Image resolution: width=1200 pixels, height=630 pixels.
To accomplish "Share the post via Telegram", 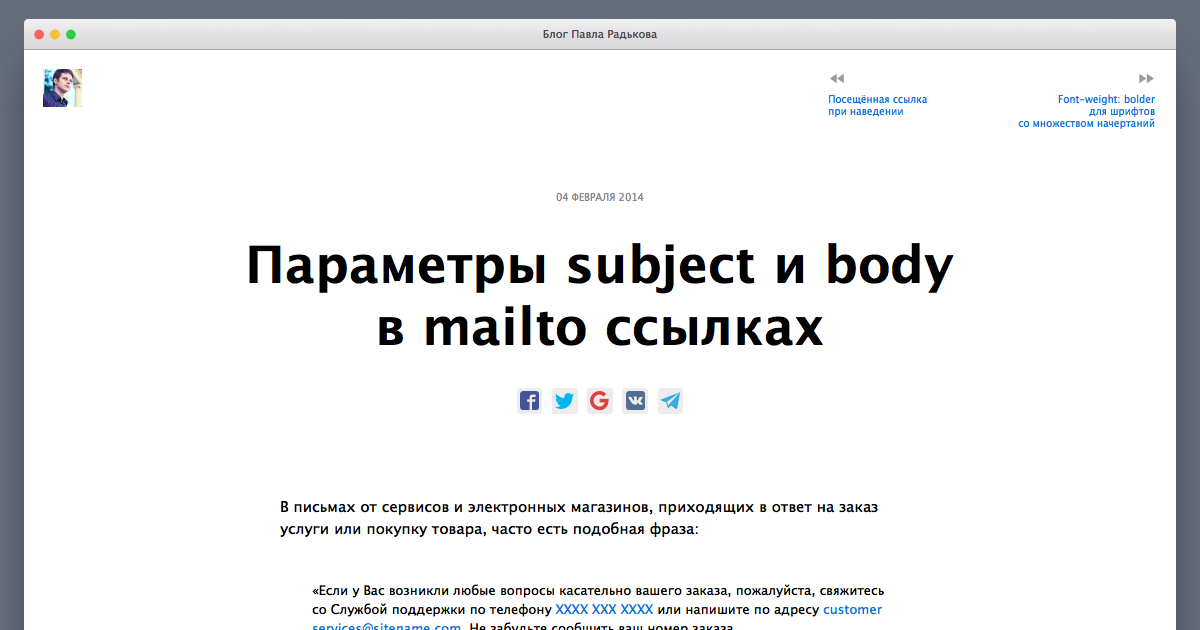I will coord(670,400).
